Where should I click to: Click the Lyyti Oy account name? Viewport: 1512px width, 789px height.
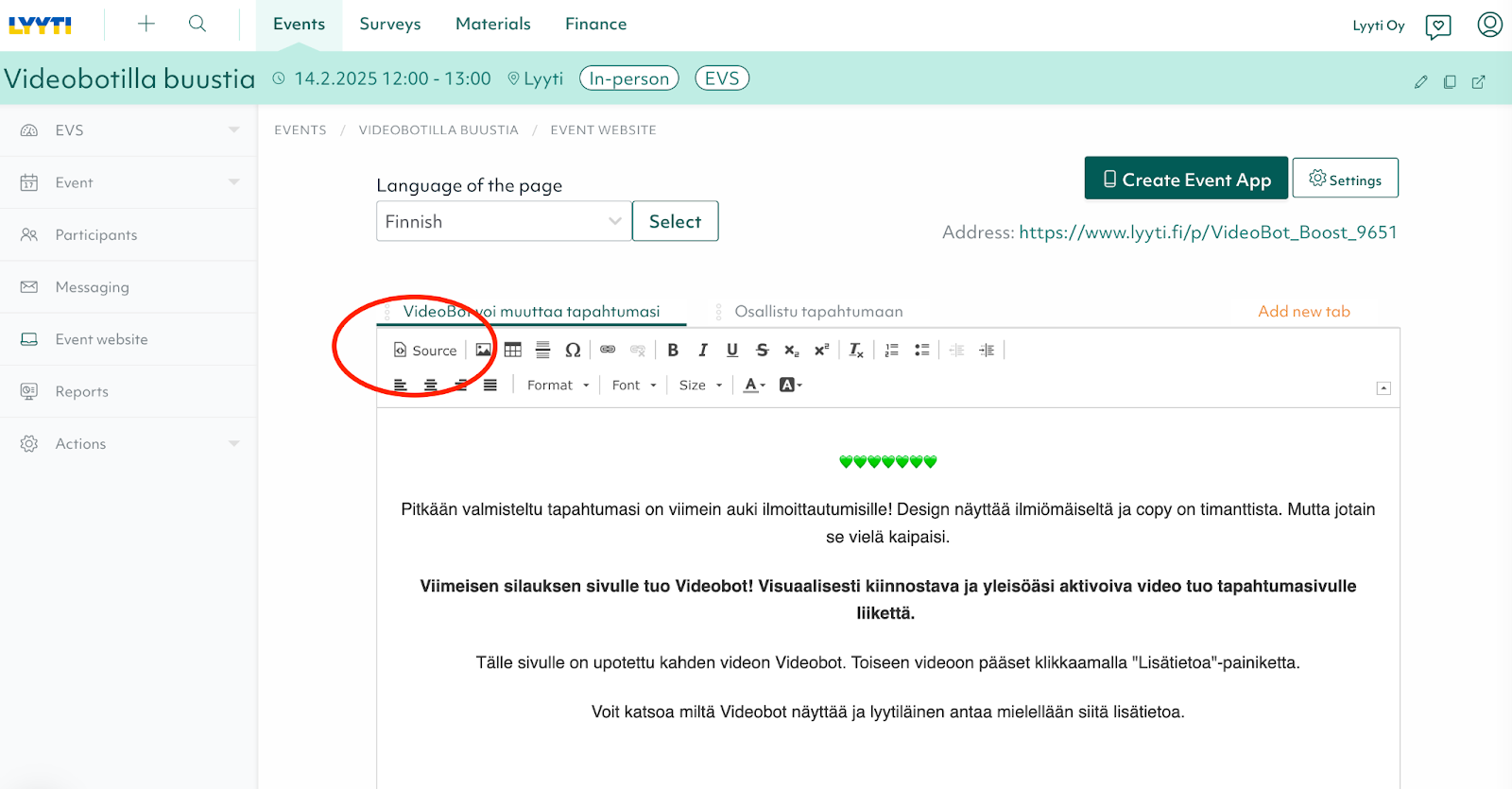point(1379,26)
